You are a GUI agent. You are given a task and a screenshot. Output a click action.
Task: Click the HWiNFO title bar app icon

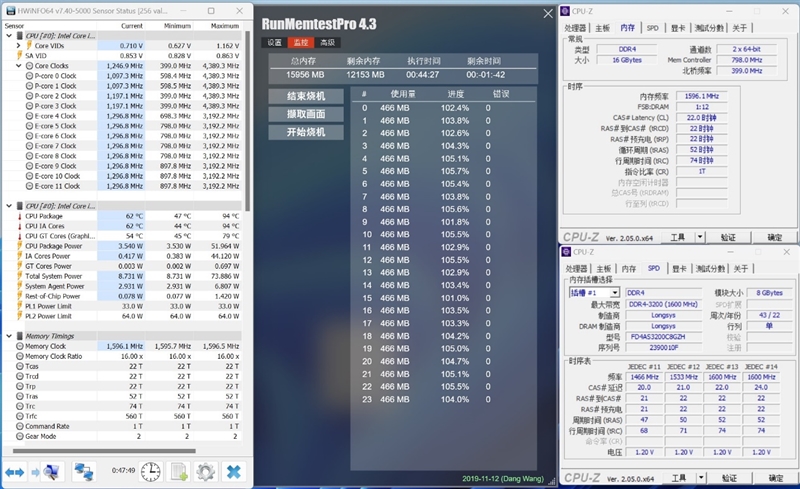10,11
